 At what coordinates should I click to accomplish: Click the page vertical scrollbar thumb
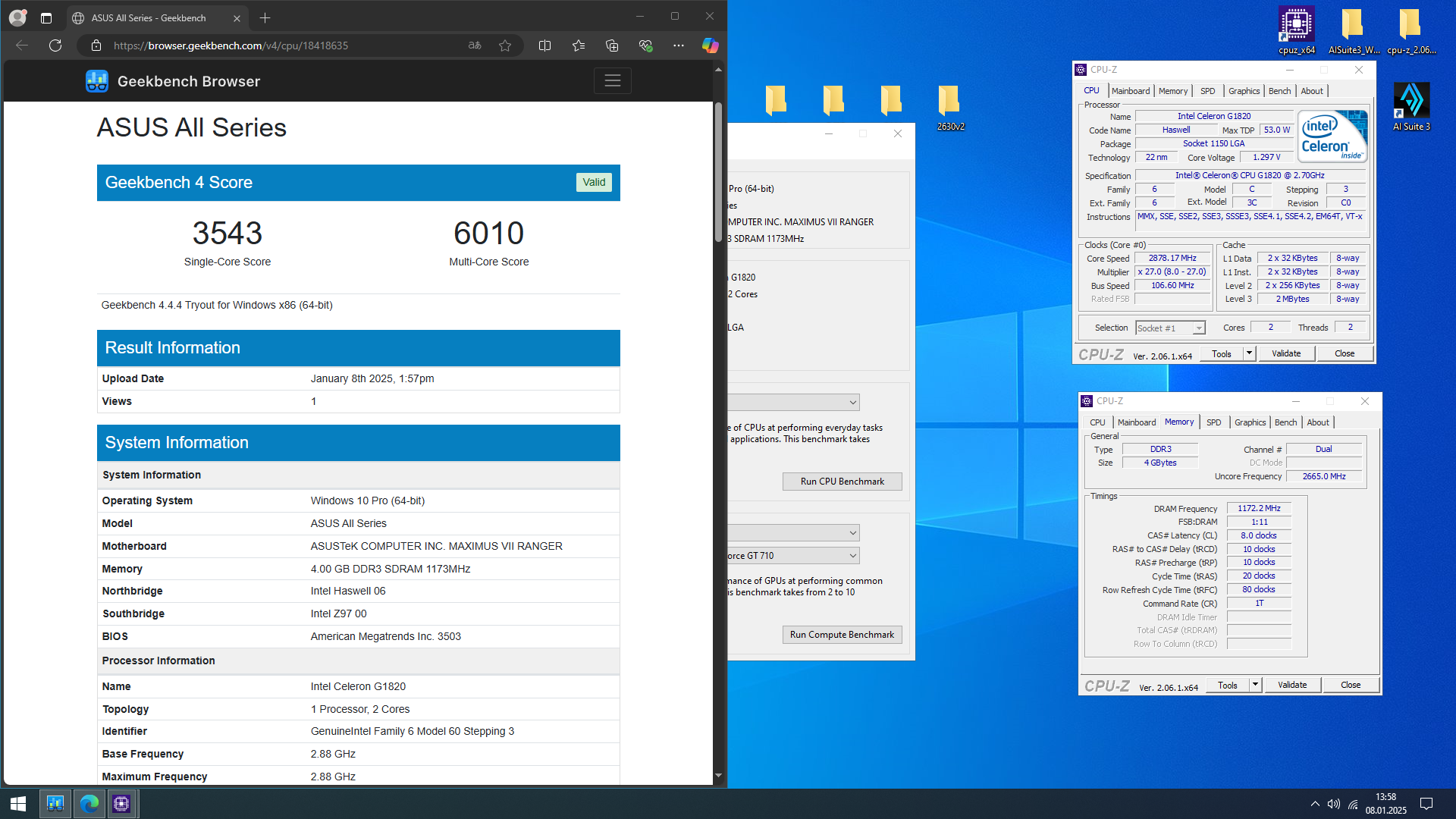tap(718, 171)
